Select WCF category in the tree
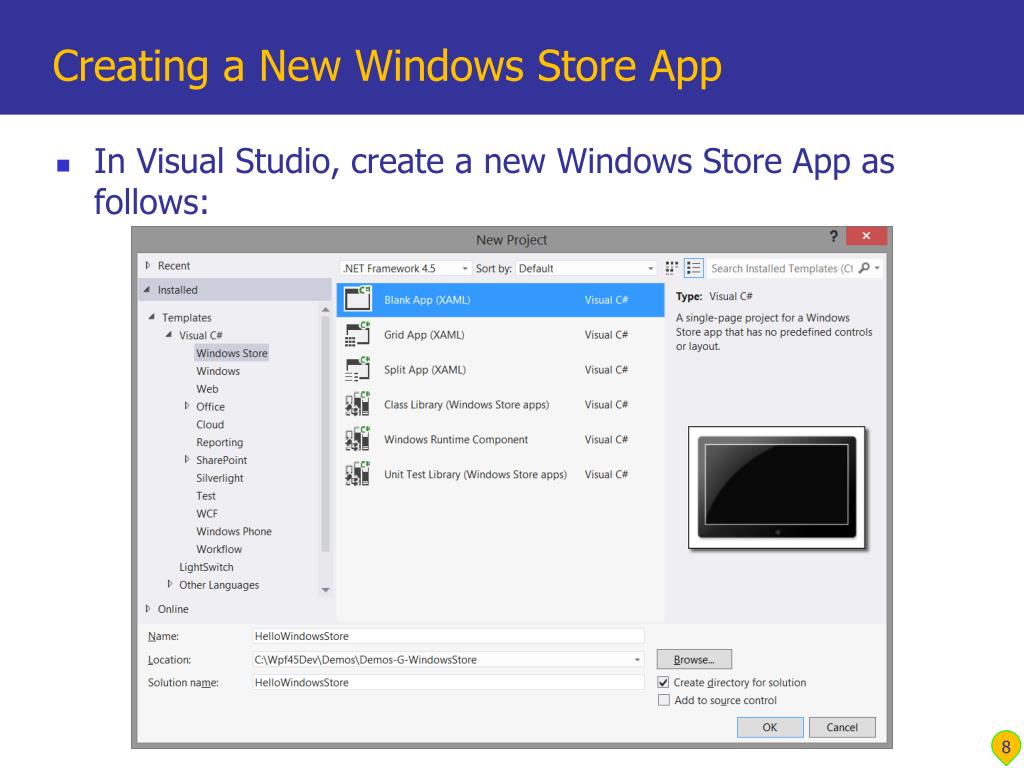This screenshot has width=1024, height=768. tap(207, 513)
